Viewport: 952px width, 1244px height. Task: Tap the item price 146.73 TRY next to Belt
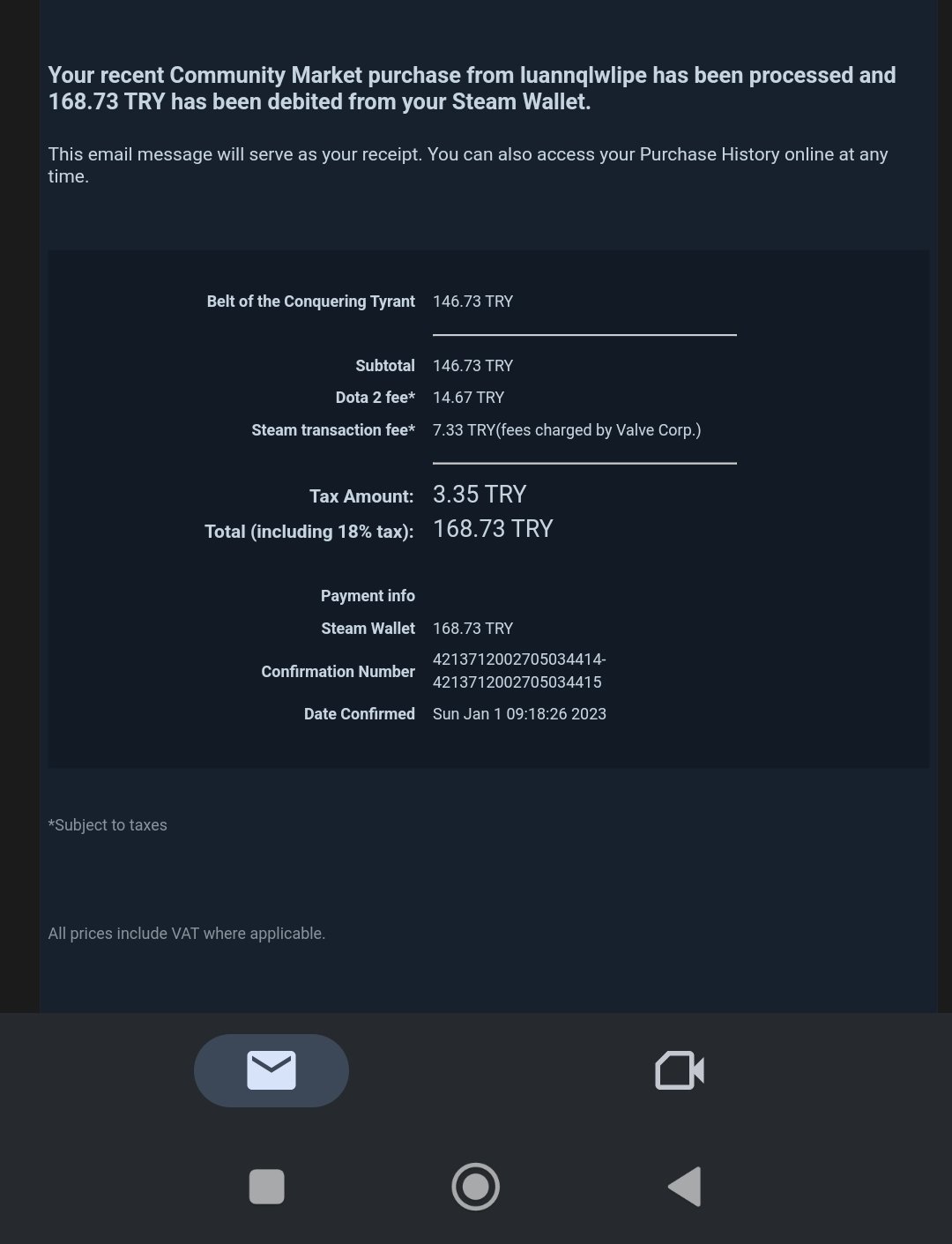click(472, 302)
